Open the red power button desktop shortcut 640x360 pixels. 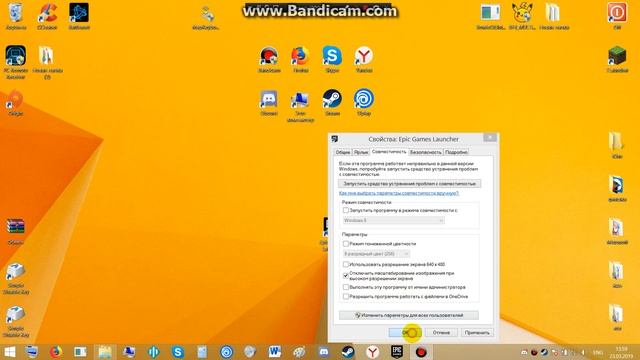(x=617, y=16)
